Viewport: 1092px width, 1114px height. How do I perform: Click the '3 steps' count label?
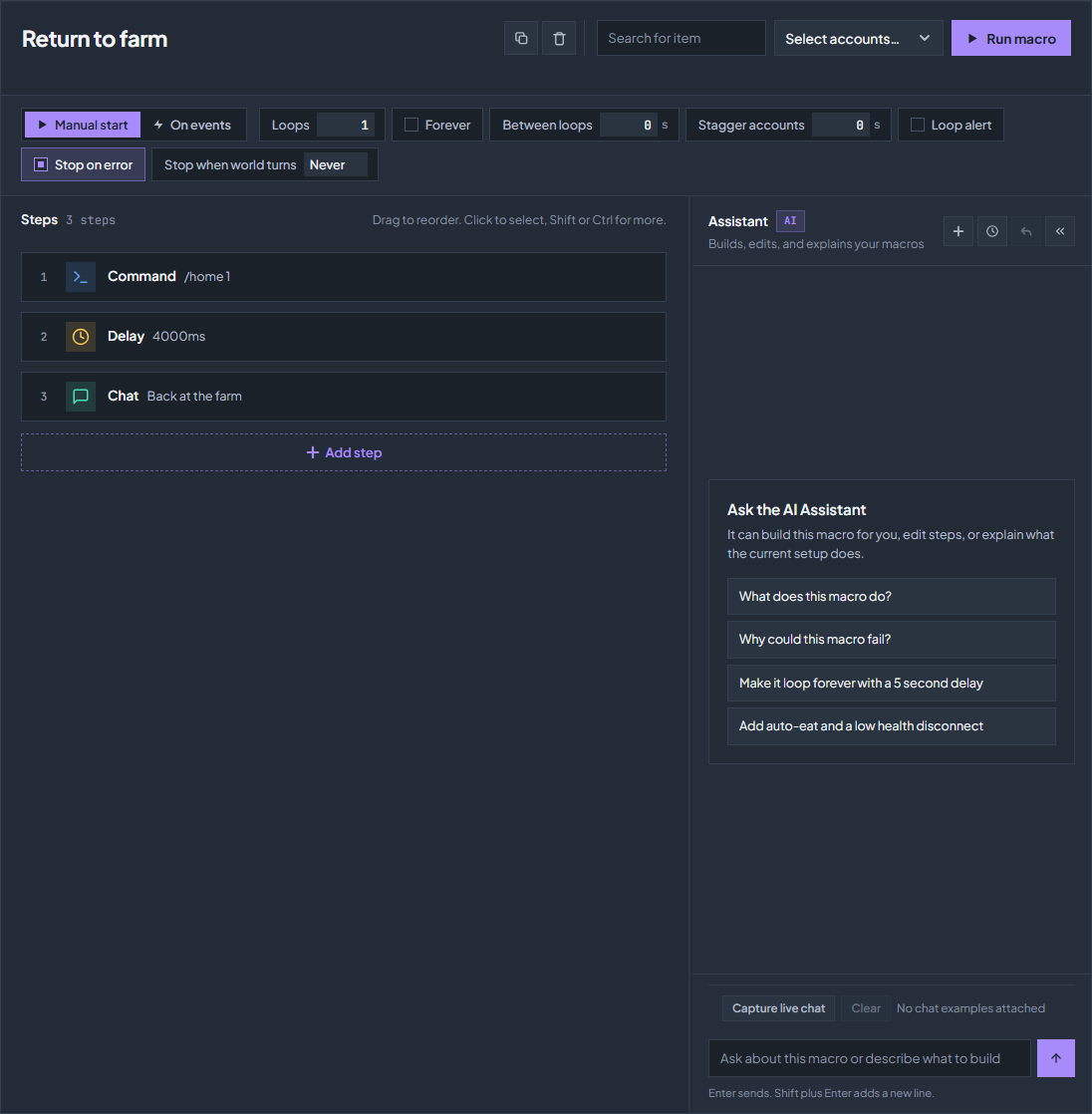pyautogui.click(x=91, y=220)
